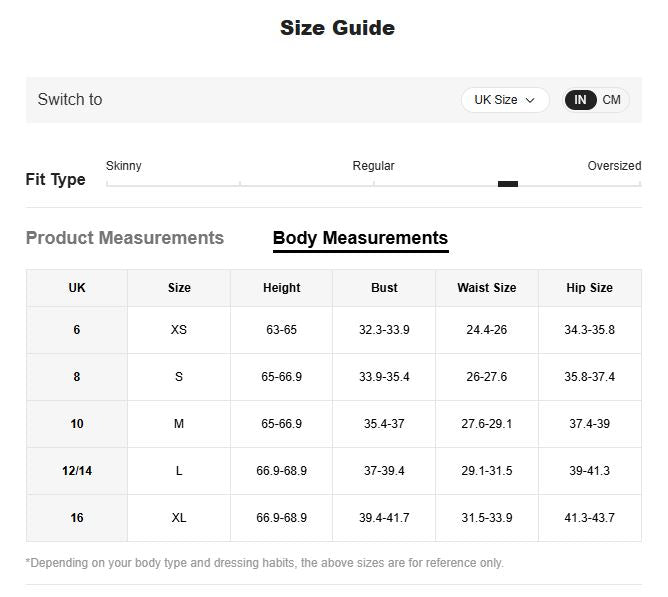Click the Height column header
Screen dimensions: 668x597
pos(281,288)
